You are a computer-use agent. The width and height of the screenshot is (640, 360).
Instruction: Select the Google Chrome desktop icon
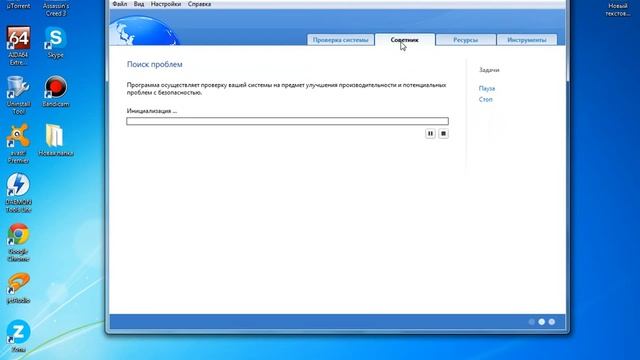coord(18,242)
